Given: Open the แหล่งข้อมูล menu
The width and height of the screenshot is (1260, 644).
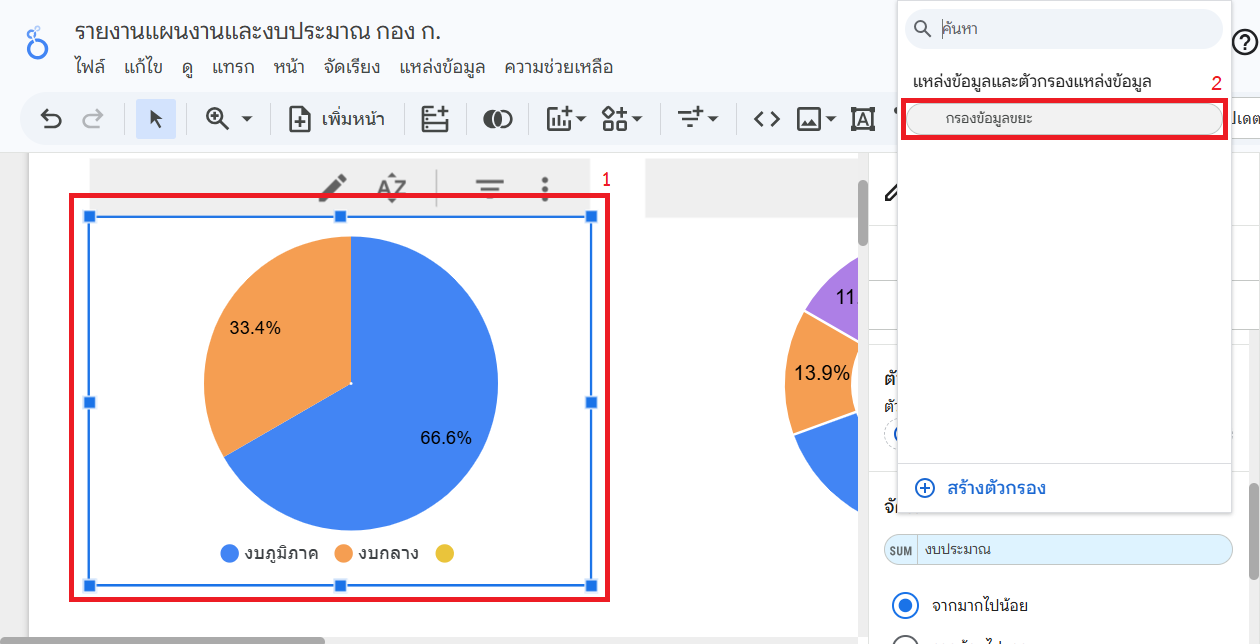Looking at the screenshot, I should [x=442, y=67].
